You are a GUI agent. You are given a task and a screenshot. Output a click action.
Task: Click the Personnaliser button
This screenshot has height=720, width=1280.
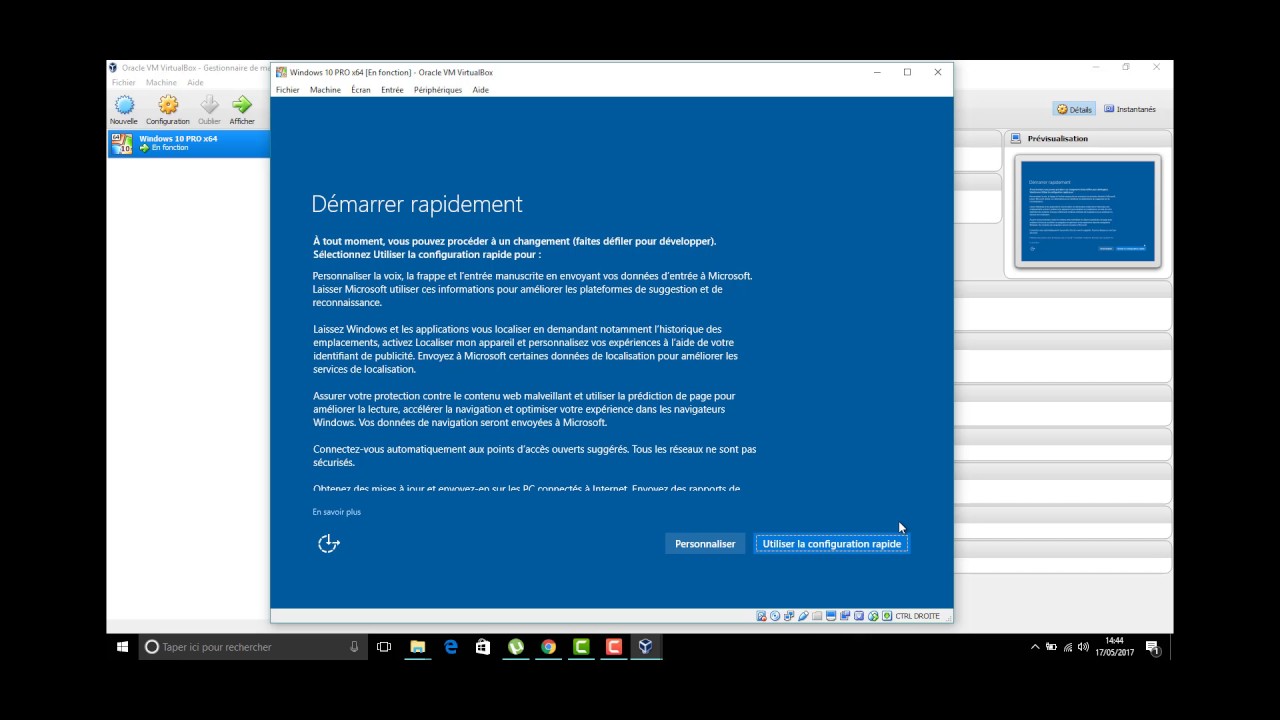point(705,544)
